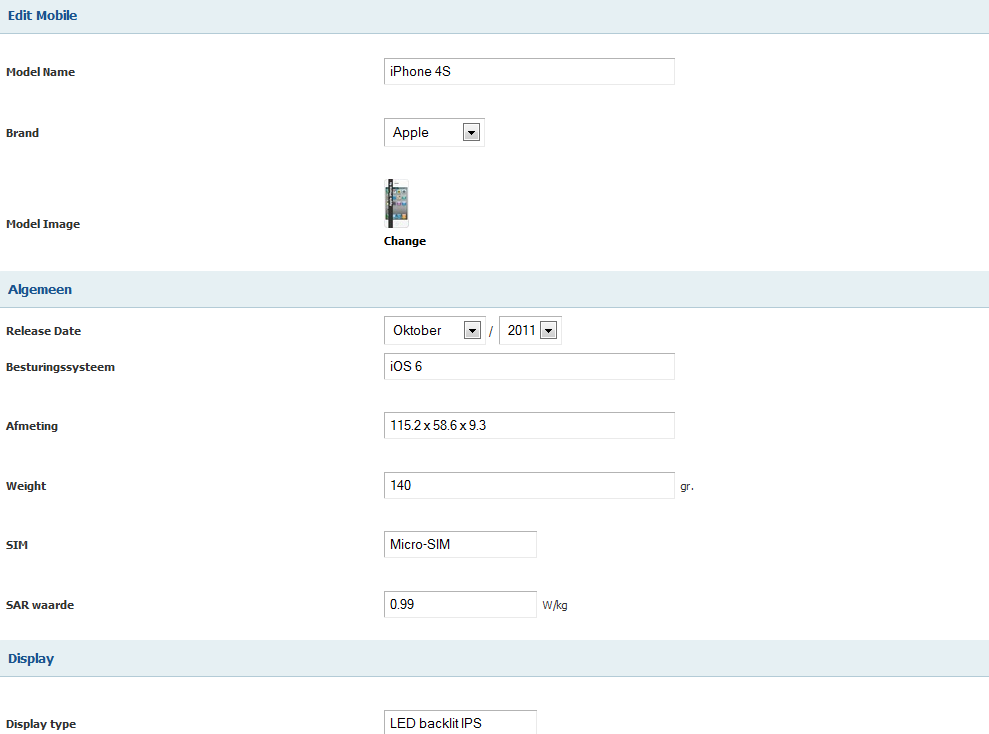Click the Afmeting field with 115.2 x 58.6 x 9.3
This screenshot has height=734, width=989.
pos(529,426)
